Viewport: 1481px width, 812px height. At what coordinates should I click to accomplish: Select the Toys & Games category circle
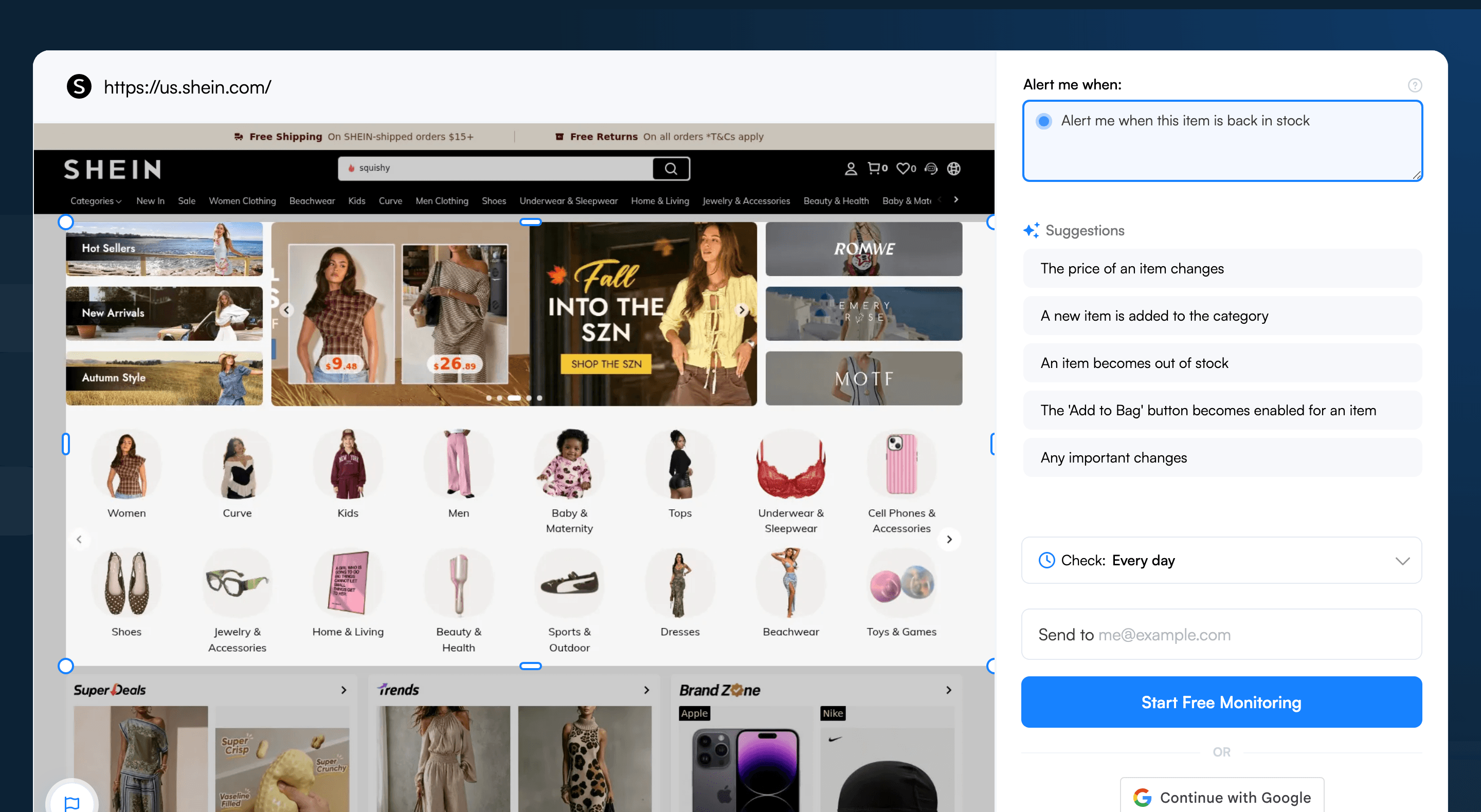(901, 583)
